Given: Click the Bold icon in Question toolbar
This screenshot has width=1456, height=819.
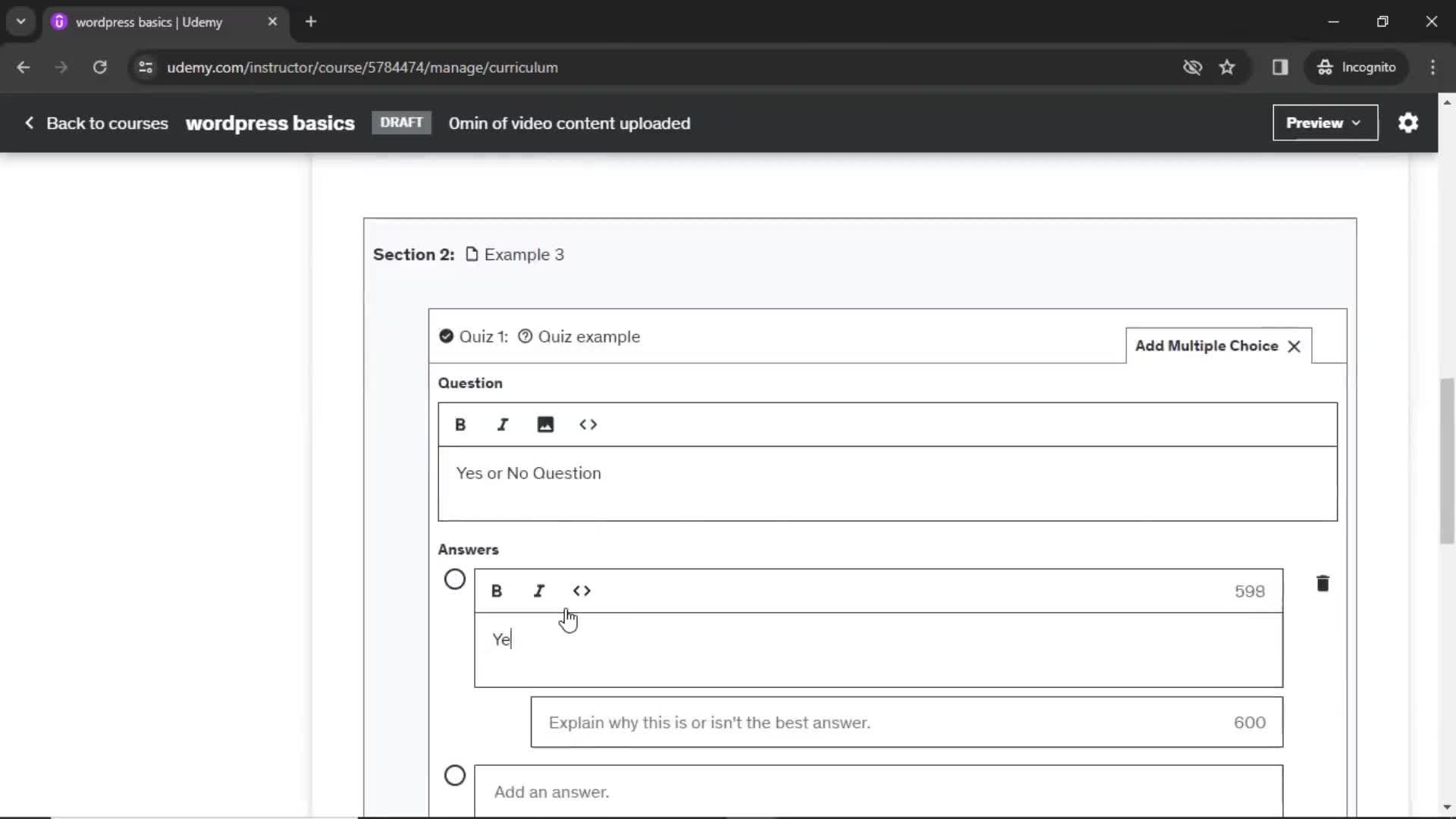Looking at the screenshot, I should coord(460,424).
